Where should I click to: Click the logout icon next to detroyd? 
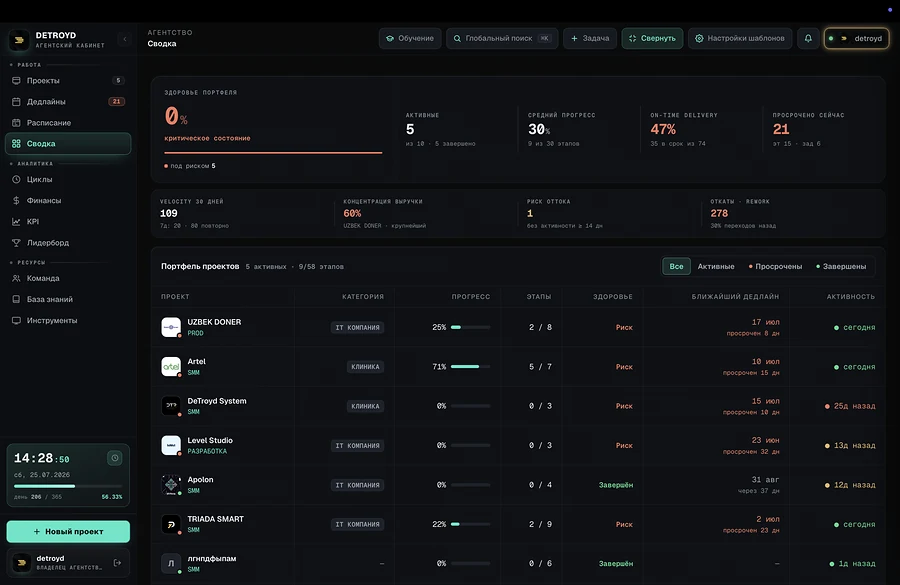pos(118,563)
